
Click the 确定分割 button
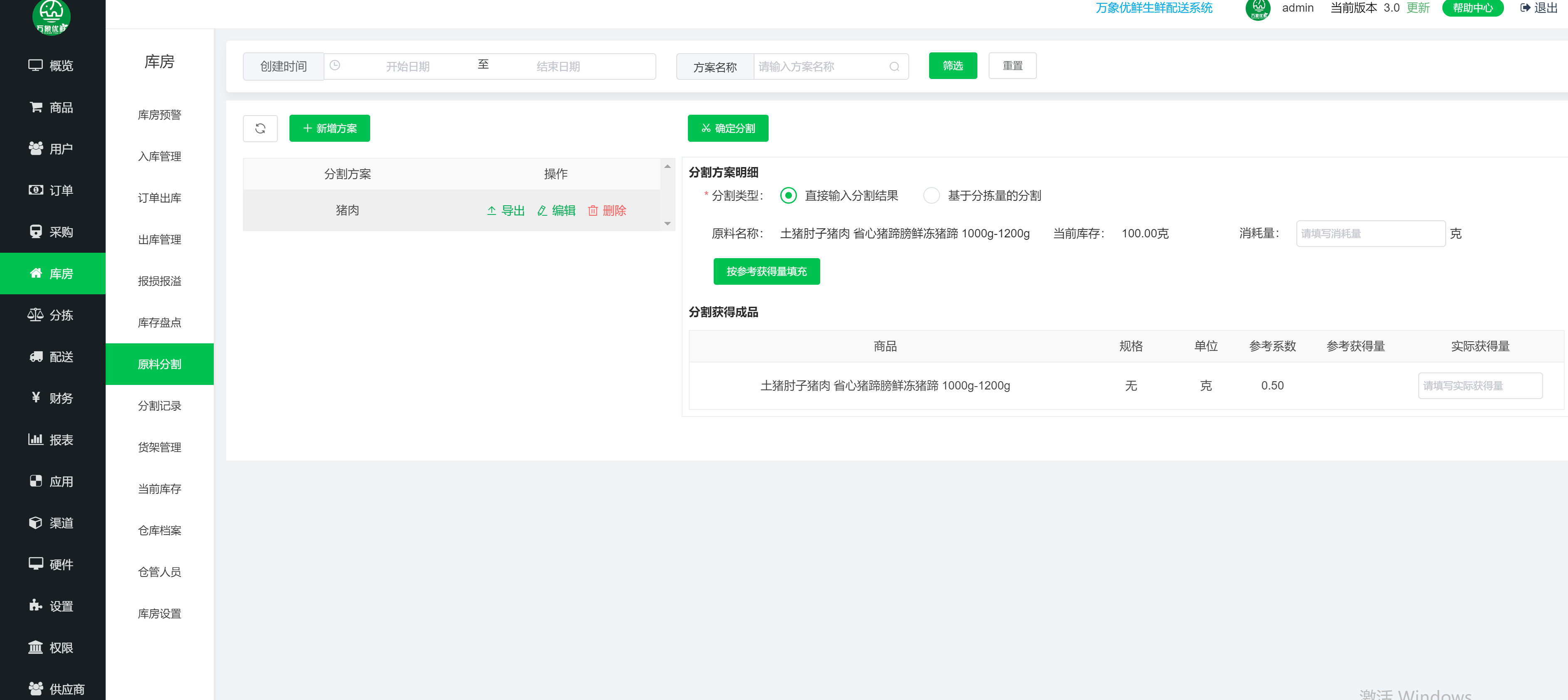[727, 128]
